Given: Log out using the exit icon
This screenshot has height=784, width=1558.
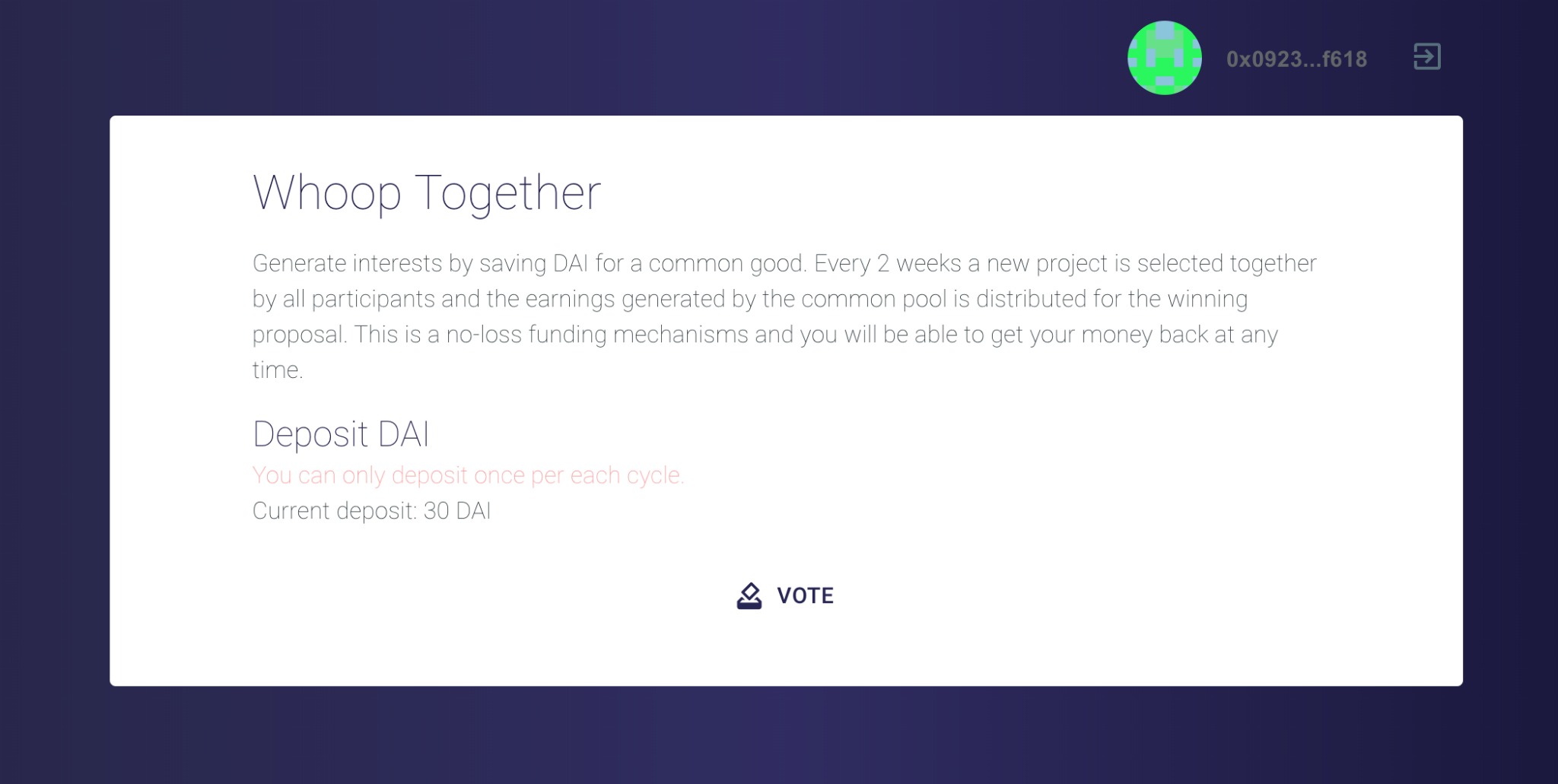Looking at the screenshot, I should pyautogui.click(x=1426, y=56).
